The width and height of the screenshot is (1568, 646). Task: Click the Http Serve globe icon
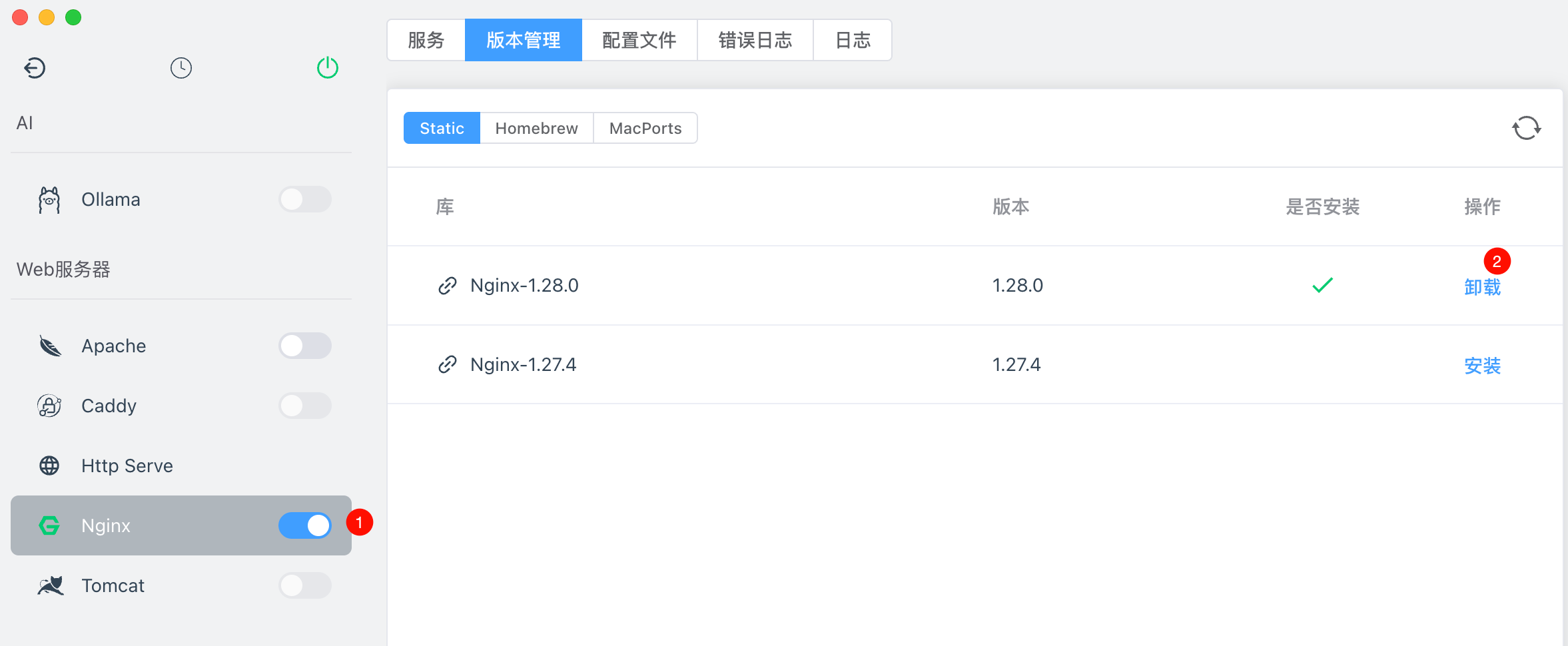[x=49, y=466]
